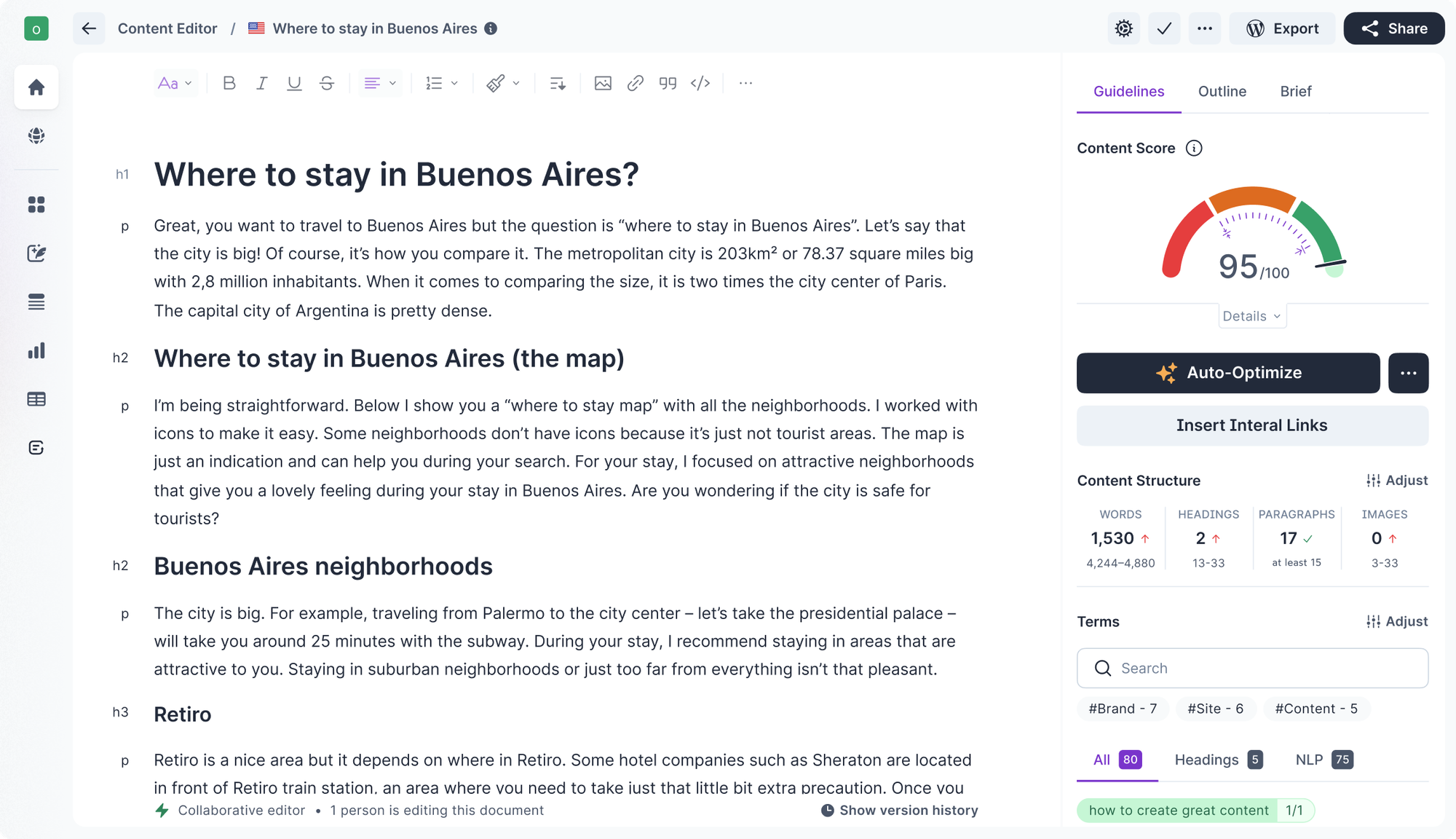Viewport: 1456px width, 839px height.
Task: Toggle bold formatting in the toolbar
Action: pyautogui.click(x=229, y=83)
